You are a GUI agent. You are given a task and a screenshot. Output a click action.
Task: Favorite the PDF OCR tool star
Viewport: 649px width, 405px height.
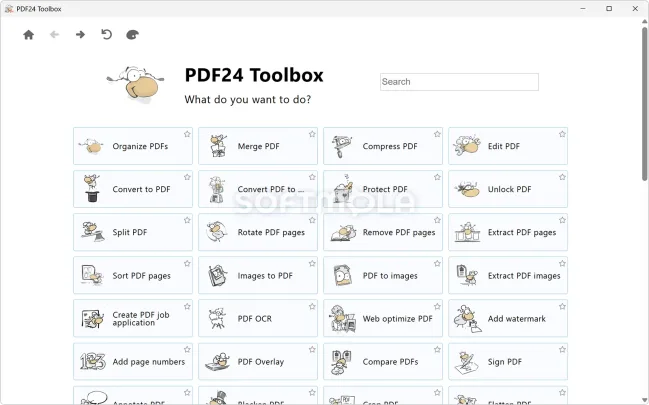click(x=312, y=306)
